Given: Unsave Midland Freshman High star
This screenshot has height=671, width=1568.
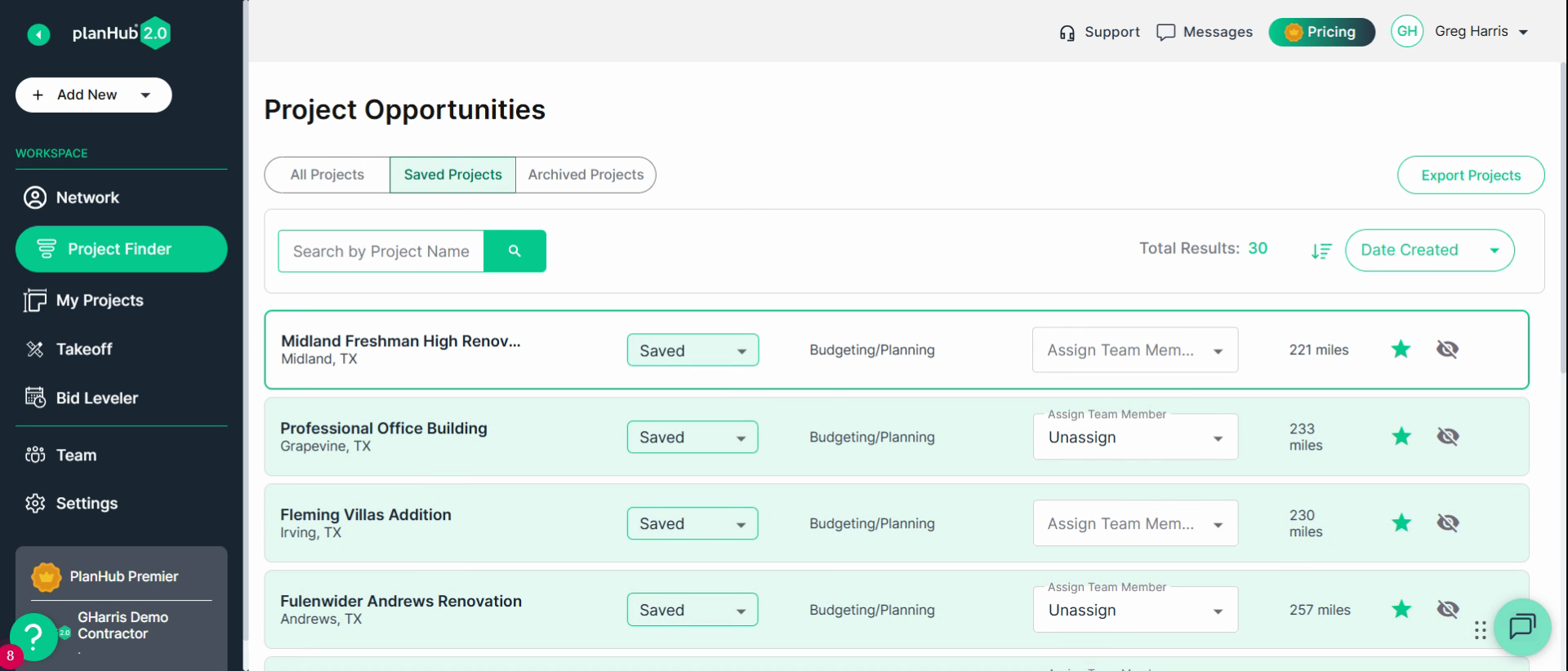Looking at the screenshot, I should 1401,349.
